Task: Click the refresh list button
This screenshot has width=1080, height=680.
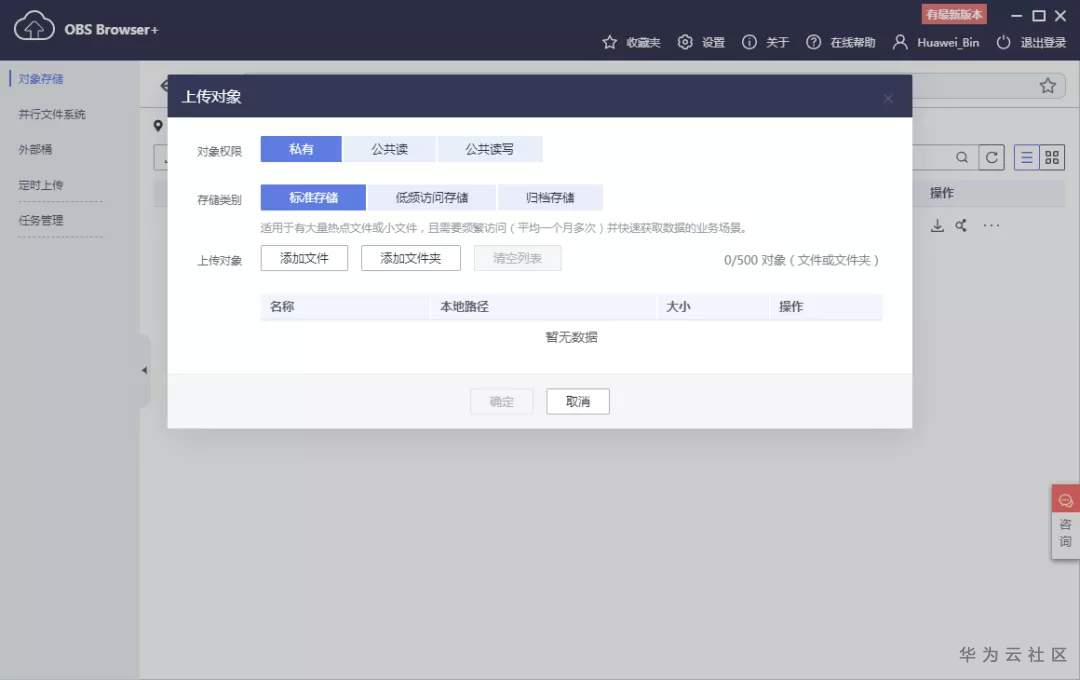Action: point(991,158)
